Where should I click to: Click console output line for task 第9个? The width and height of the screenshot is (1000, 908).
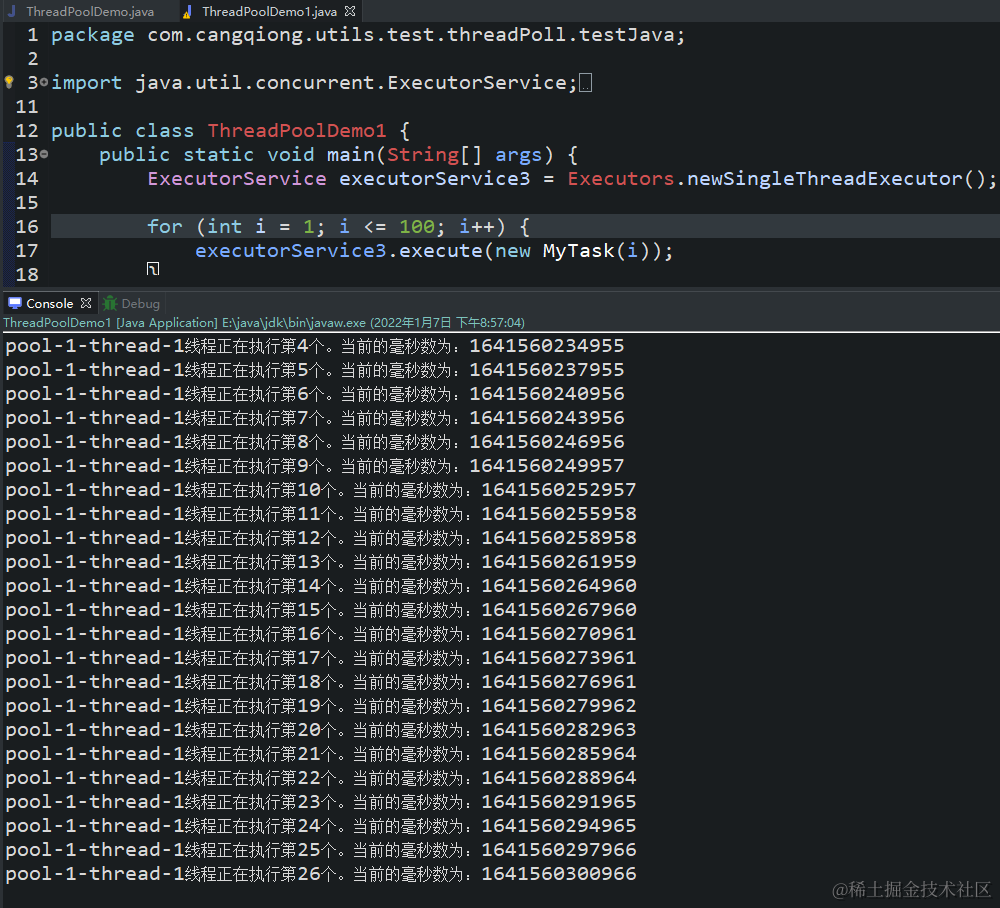point(315,466)
